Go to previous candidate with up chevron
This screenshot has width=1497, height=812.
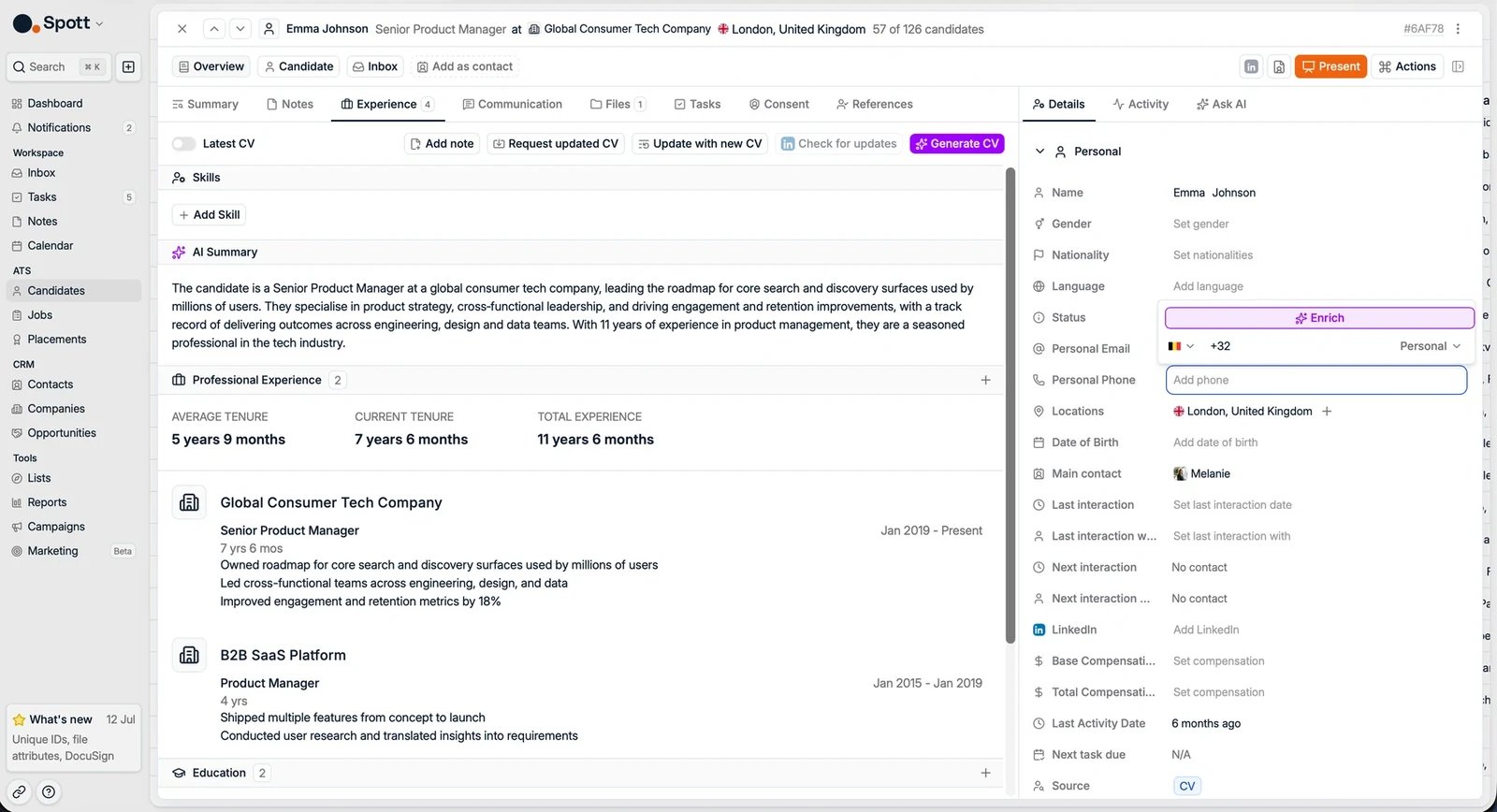[x=214, y=29]
